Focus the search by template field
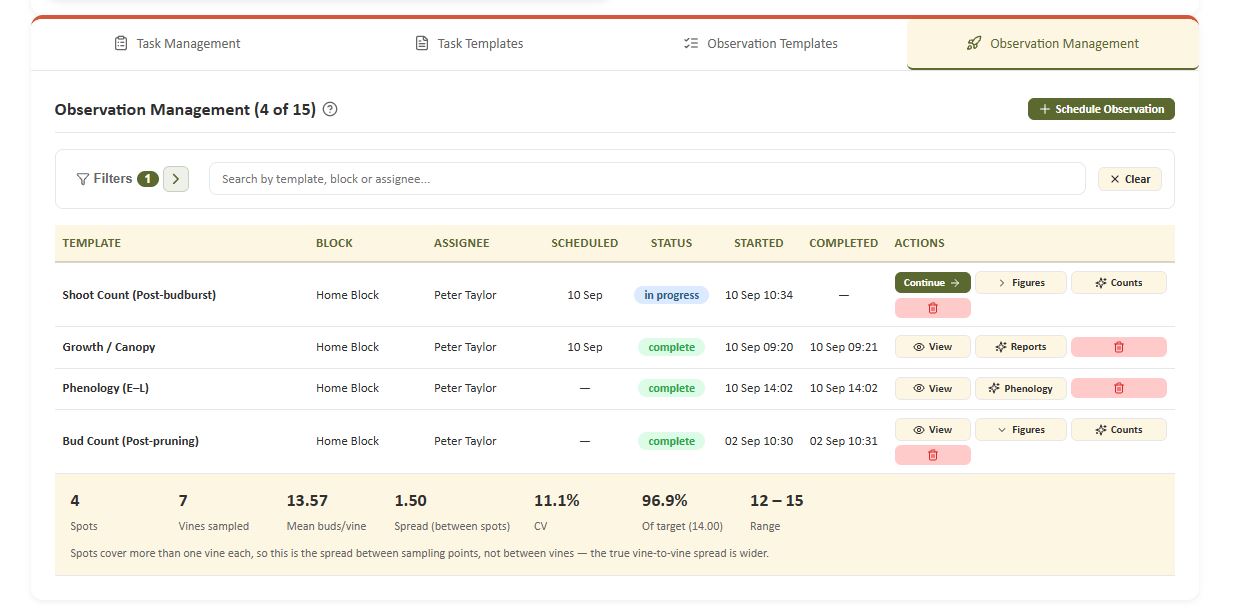 [647, 179]
